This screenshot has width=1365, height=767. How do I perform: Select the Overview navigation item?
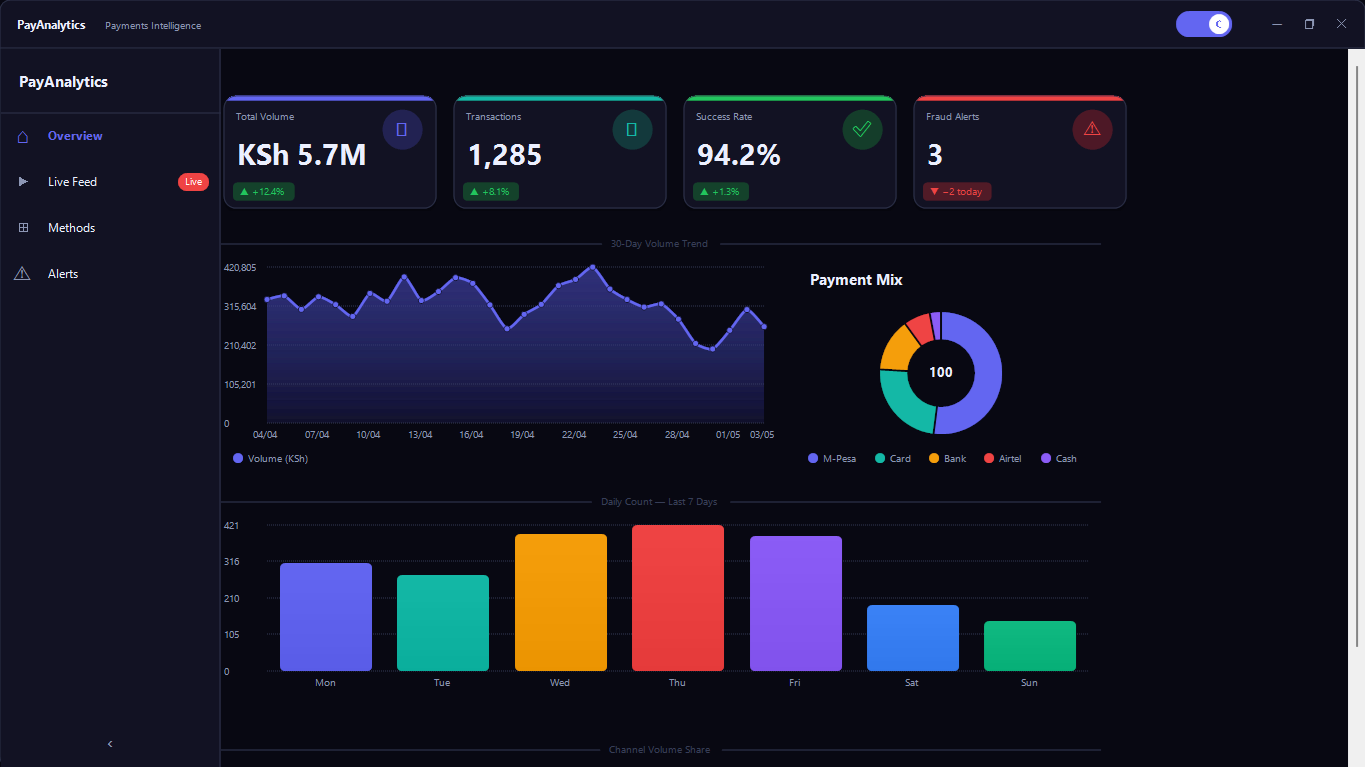click(110, 136)
